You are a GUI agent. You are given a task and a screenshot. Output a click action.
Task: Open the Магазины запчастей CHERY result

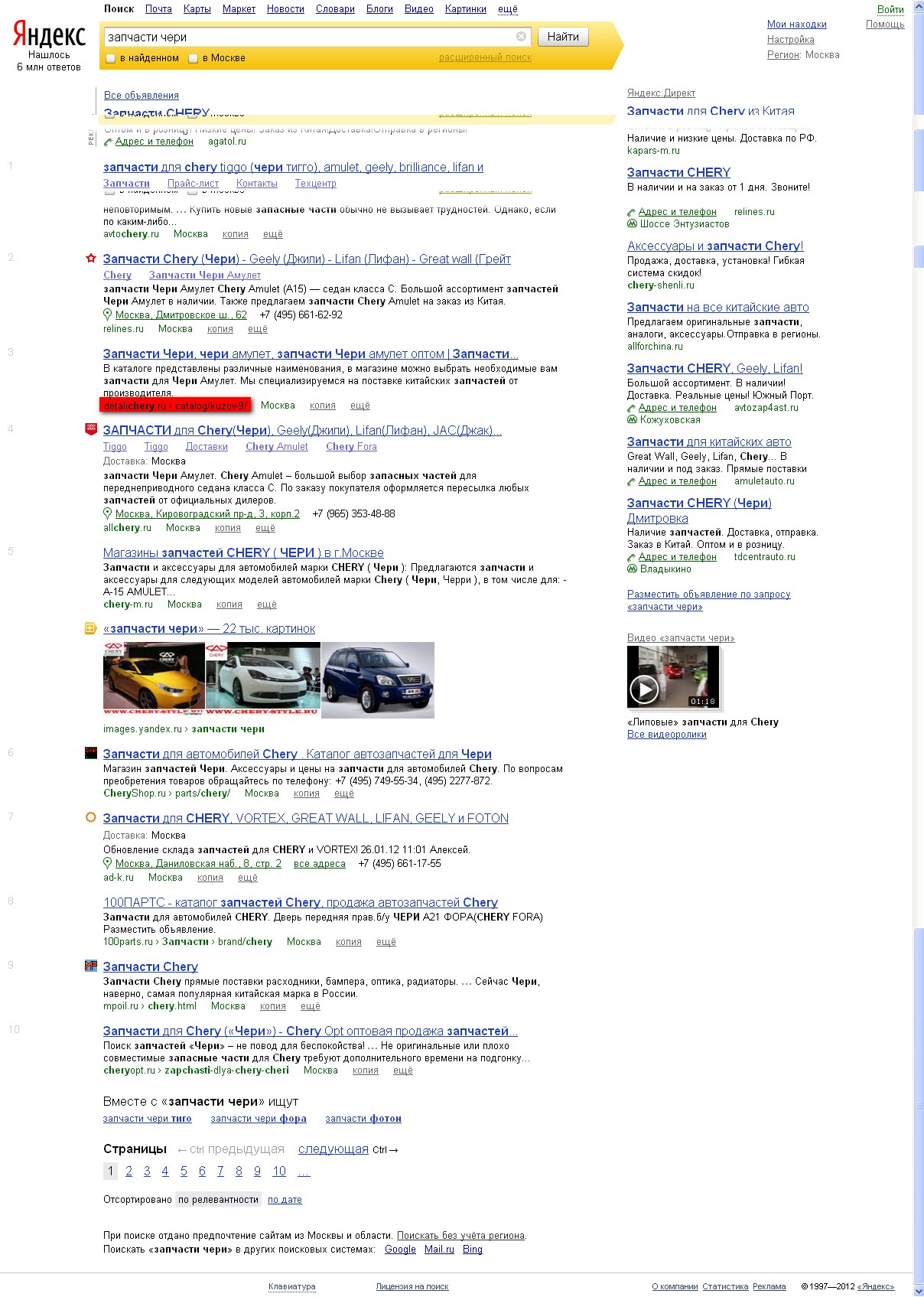click(x=243, y=552)
